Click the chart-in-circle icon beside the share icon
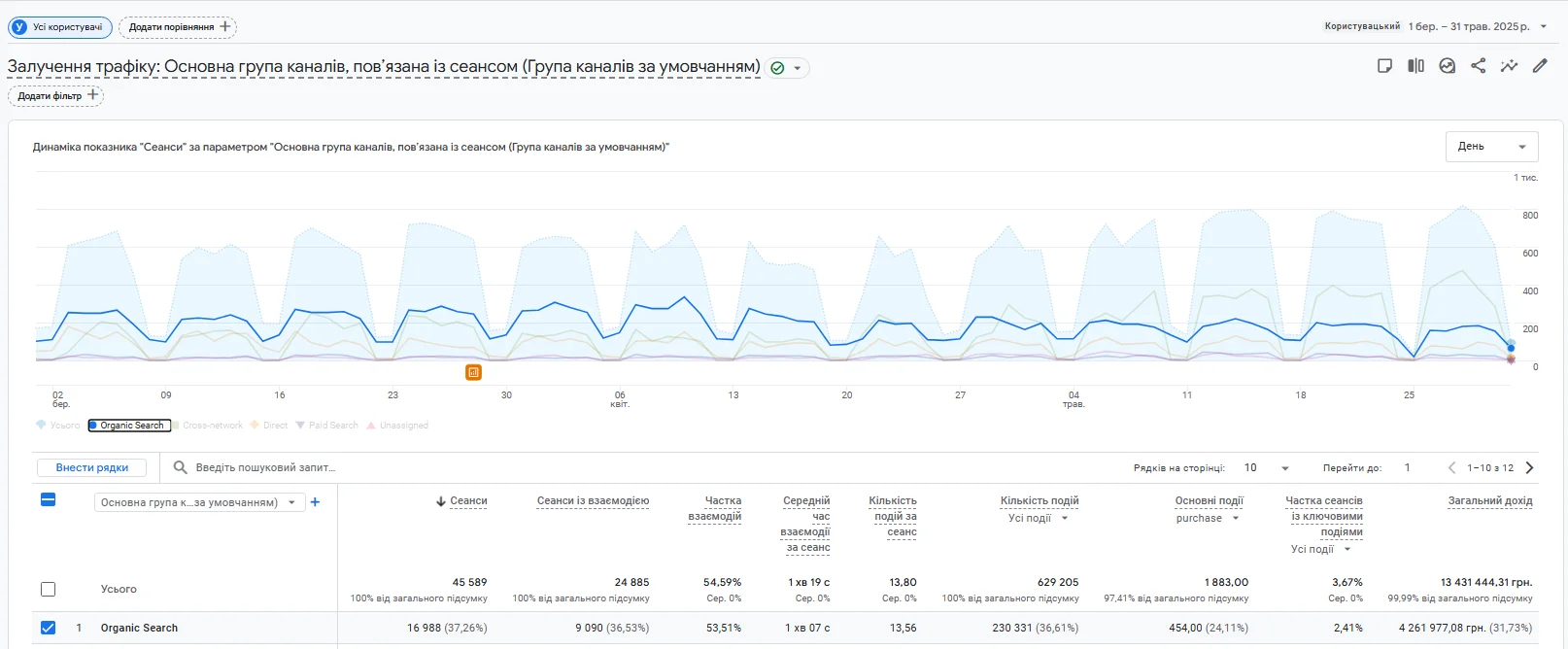This screenshot has width=1568, height=649. pyautogui.click(x=1447, y=66)
